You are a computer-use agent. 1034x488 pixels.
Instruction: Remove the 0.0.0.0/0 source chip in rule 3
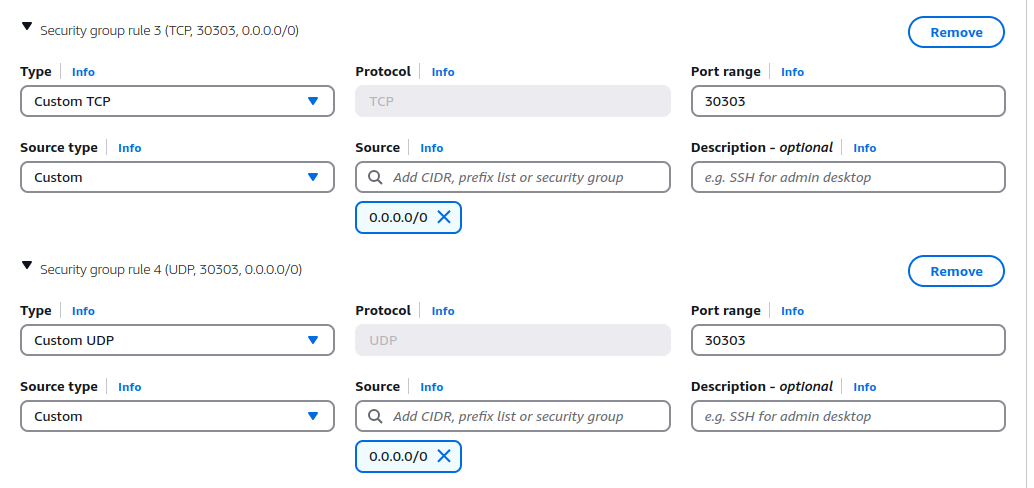(444, 217)
